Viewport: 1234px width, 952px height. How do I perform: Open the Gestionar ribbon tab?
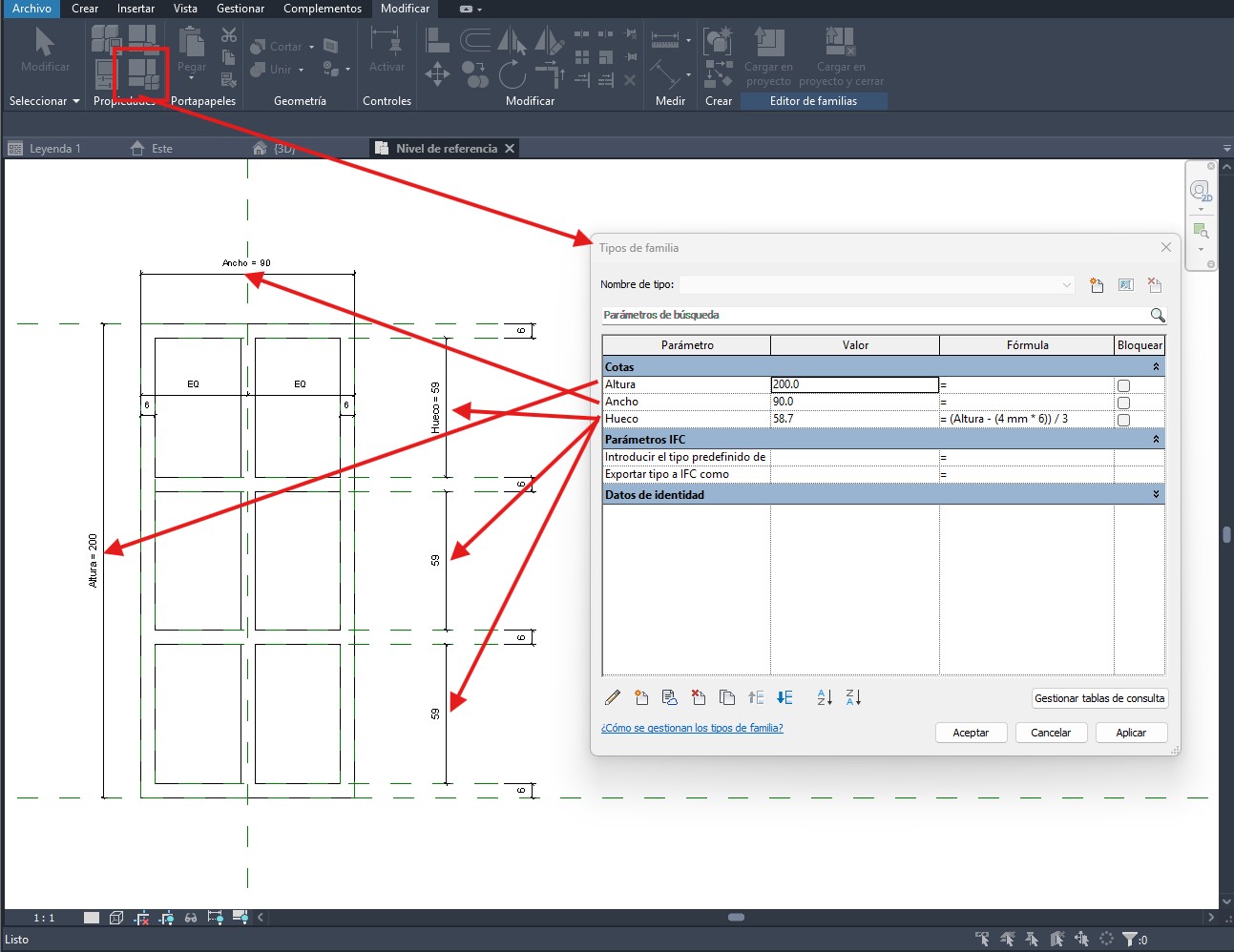coord(241,9)
